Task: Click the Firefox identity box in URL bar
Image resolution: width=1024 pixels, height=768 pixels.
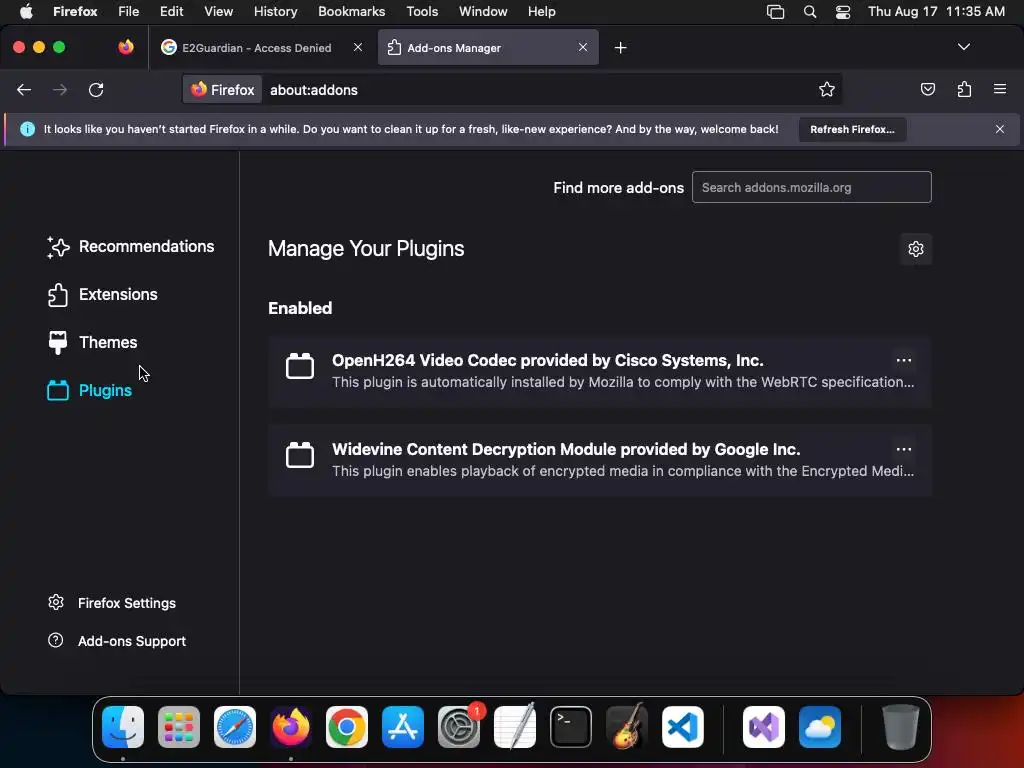Action: [223, 89]
